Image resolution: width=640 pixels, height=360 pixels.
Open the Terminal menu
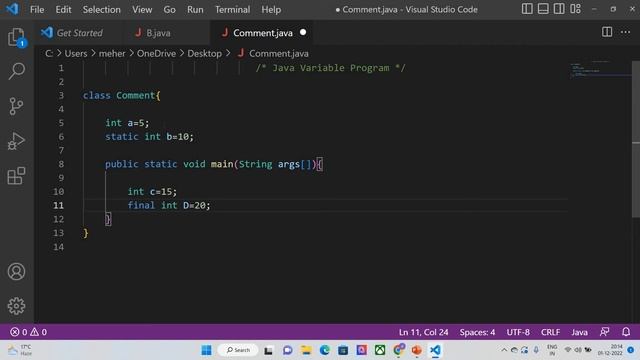click(232, 9)
